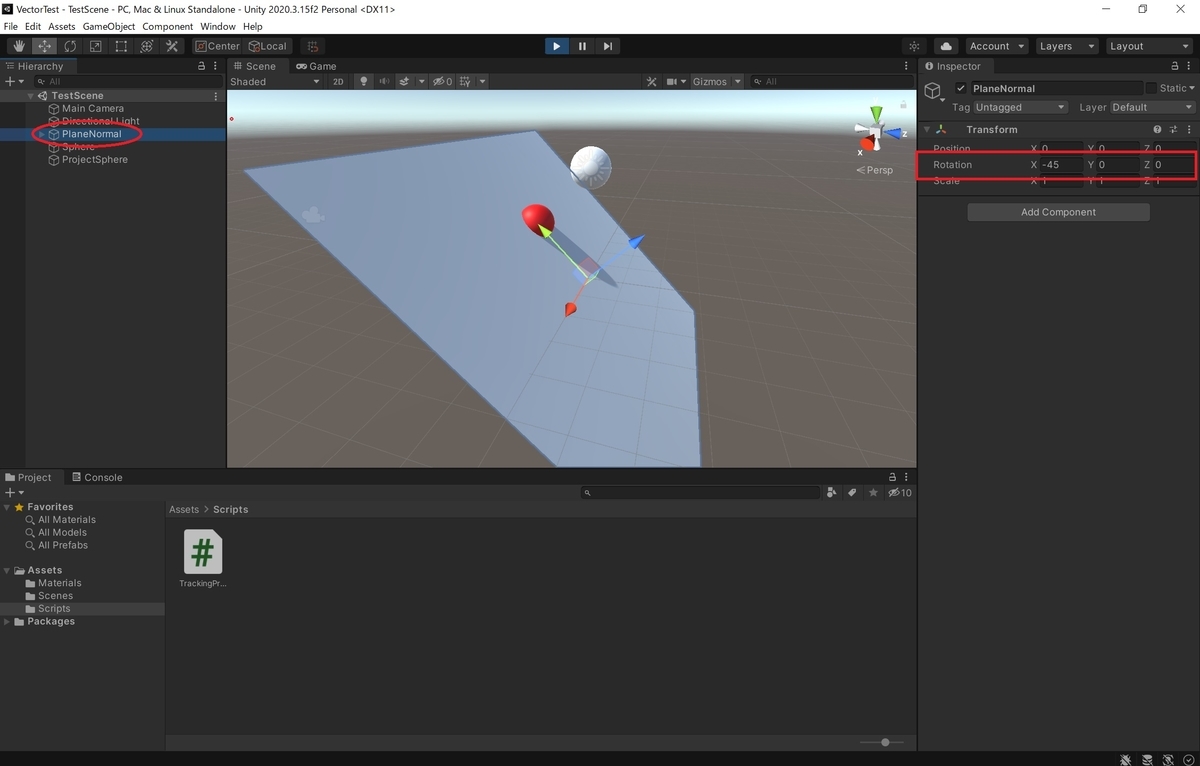Select the Rotate tool
The width and height of the screenshot is (1200, 766).
point(70,46)
